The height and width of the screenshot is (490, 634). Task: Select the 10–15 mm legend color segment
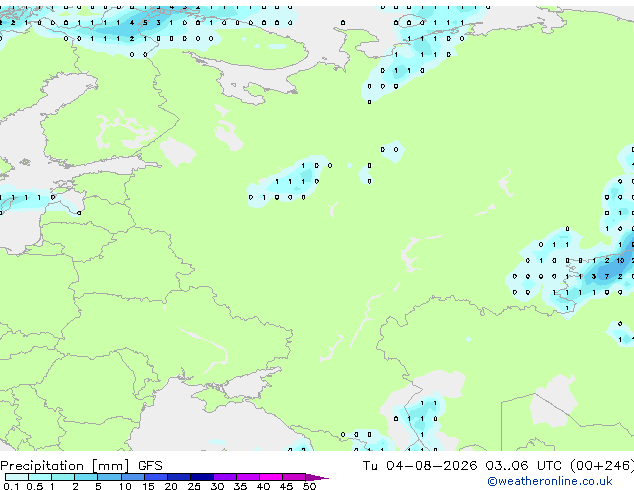[132, 477]
